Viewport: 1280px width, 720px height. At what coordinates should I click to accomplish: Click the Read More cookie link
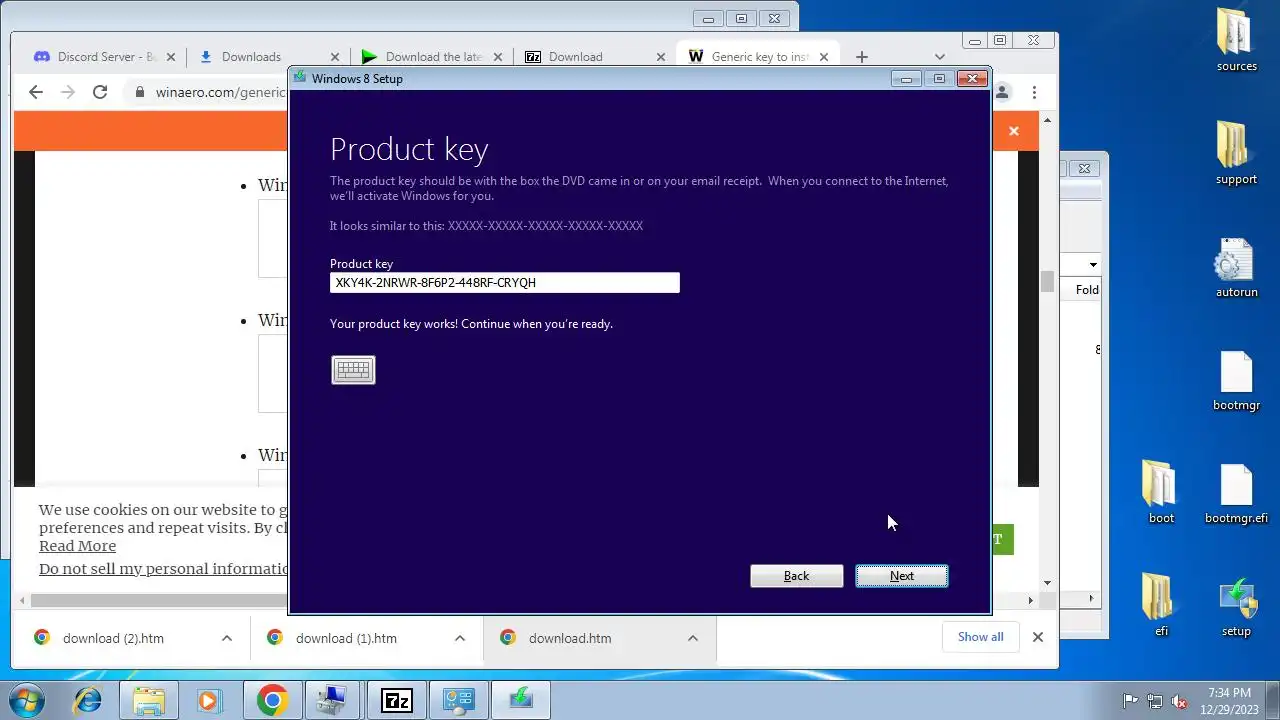77,546
